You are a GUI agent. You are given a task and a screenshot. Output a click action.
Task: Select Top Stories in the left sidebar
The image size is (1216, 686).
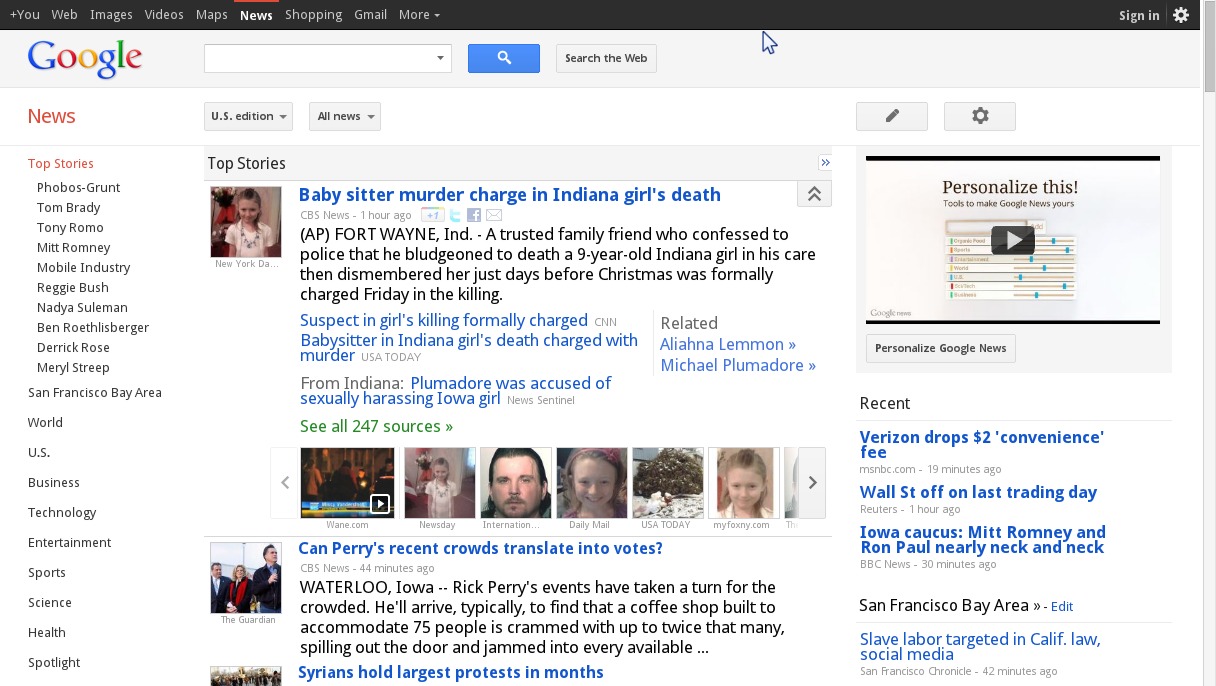pyautogui.click(x=61, y=164)
